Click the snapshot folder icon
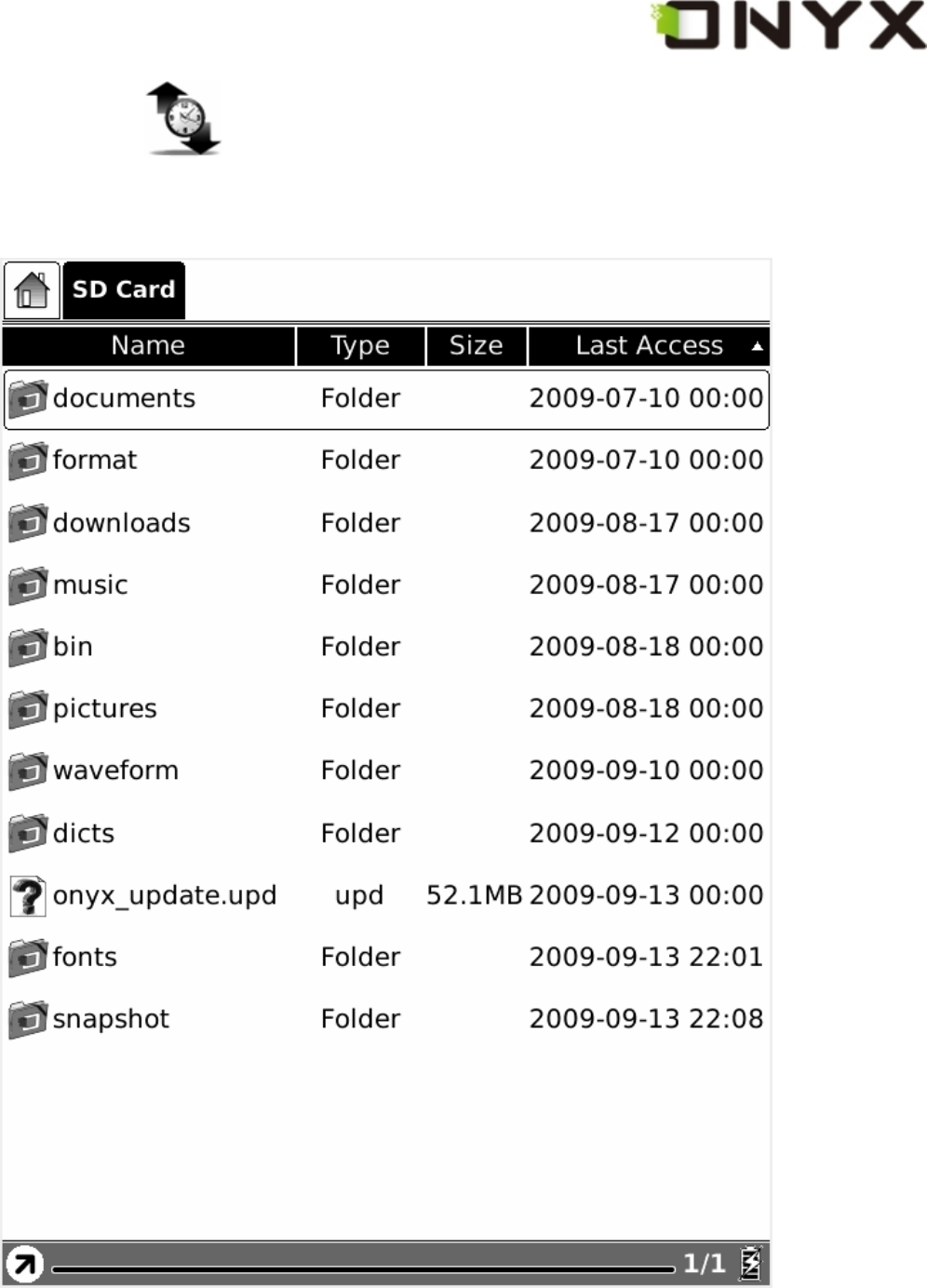The image size is (927, 1288). tap(28, 1020)
